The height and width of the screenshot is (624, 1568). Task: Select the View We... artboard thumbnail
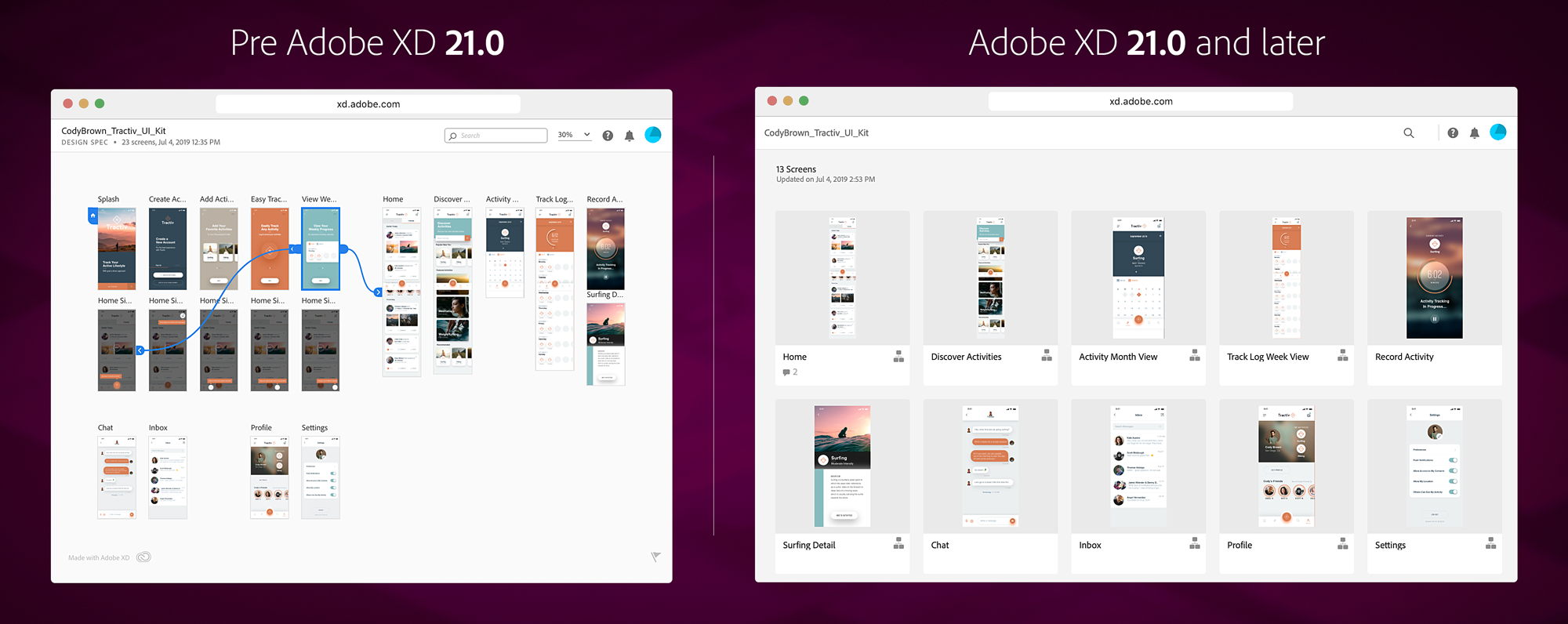pyautogui.click(x=321, y=249)
